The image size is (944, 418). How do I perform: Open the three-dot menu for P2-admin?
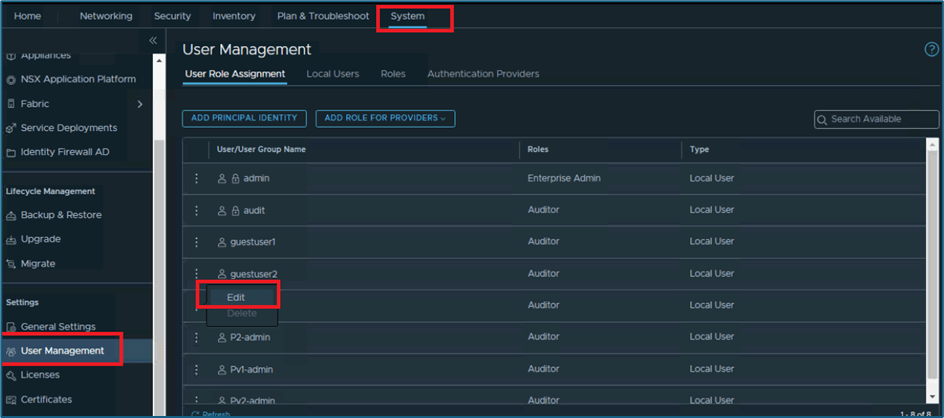[196, 337]
